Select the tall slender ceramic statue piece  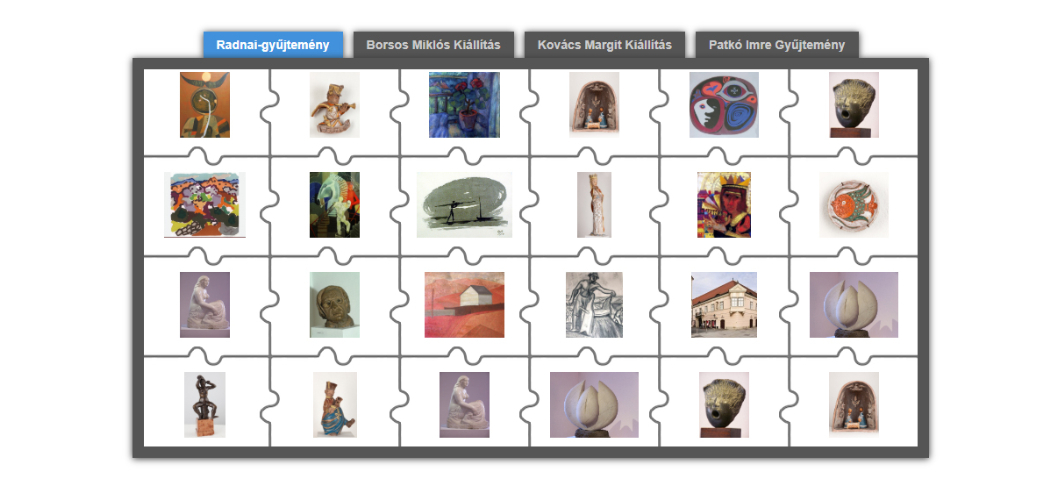[594, 205]
